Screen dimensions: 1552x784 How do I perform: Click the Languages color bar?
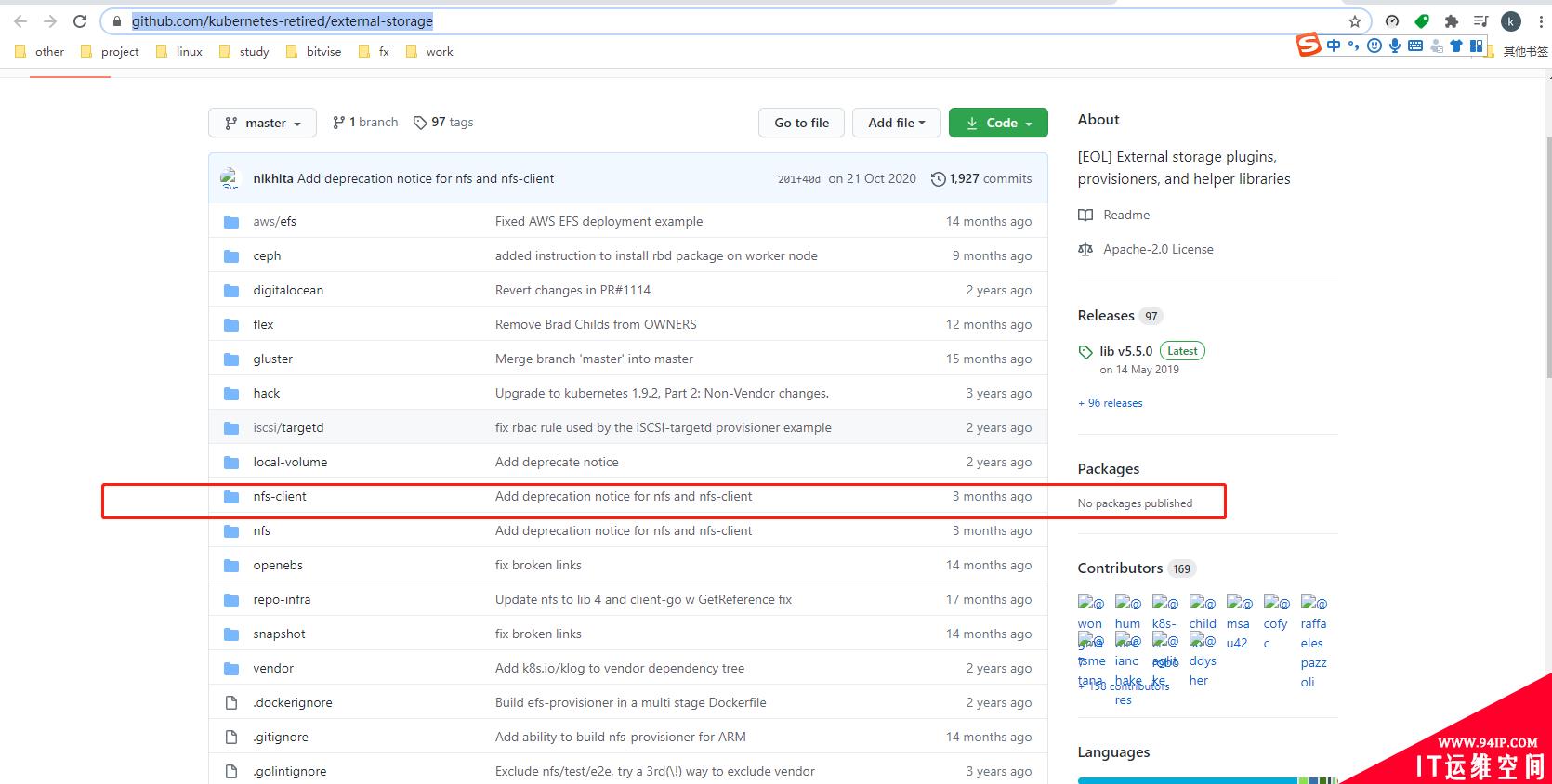pos(1207,780)
